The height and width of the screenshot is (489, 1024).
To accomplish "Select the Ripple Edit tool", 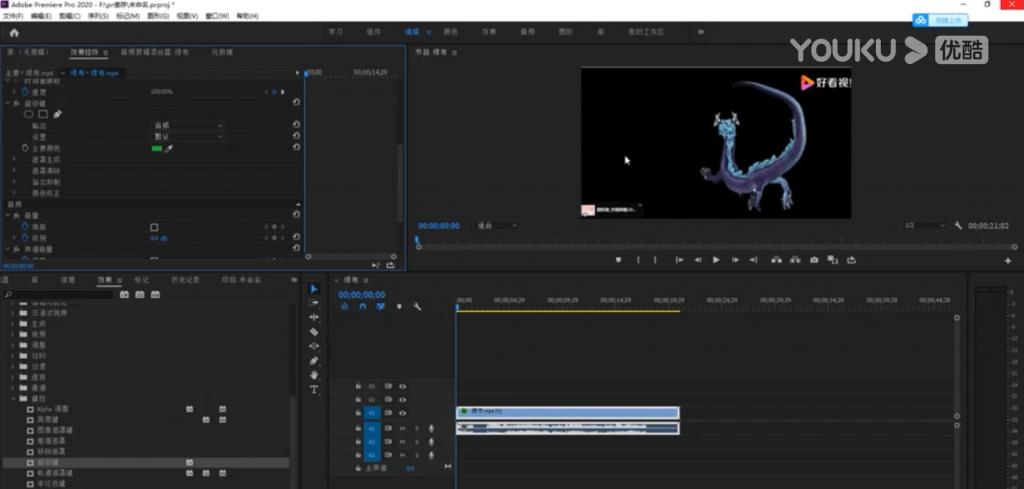I will (314, 317).
